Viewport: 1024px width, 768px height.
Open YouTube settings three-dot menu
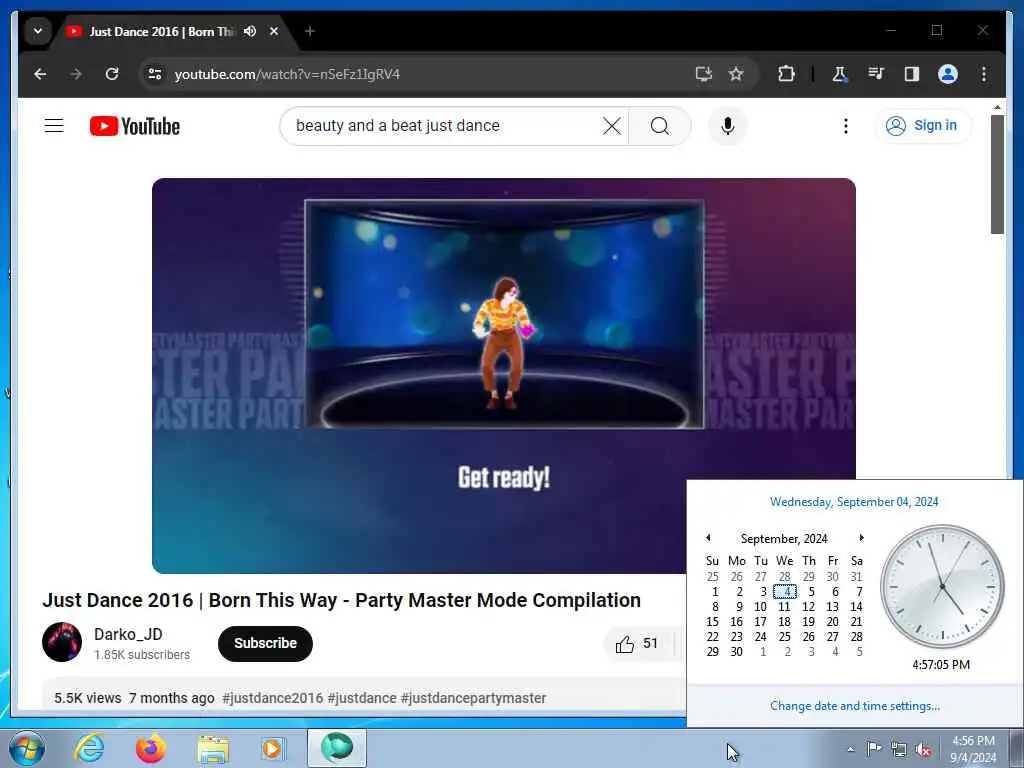click(x=846, y=125)
